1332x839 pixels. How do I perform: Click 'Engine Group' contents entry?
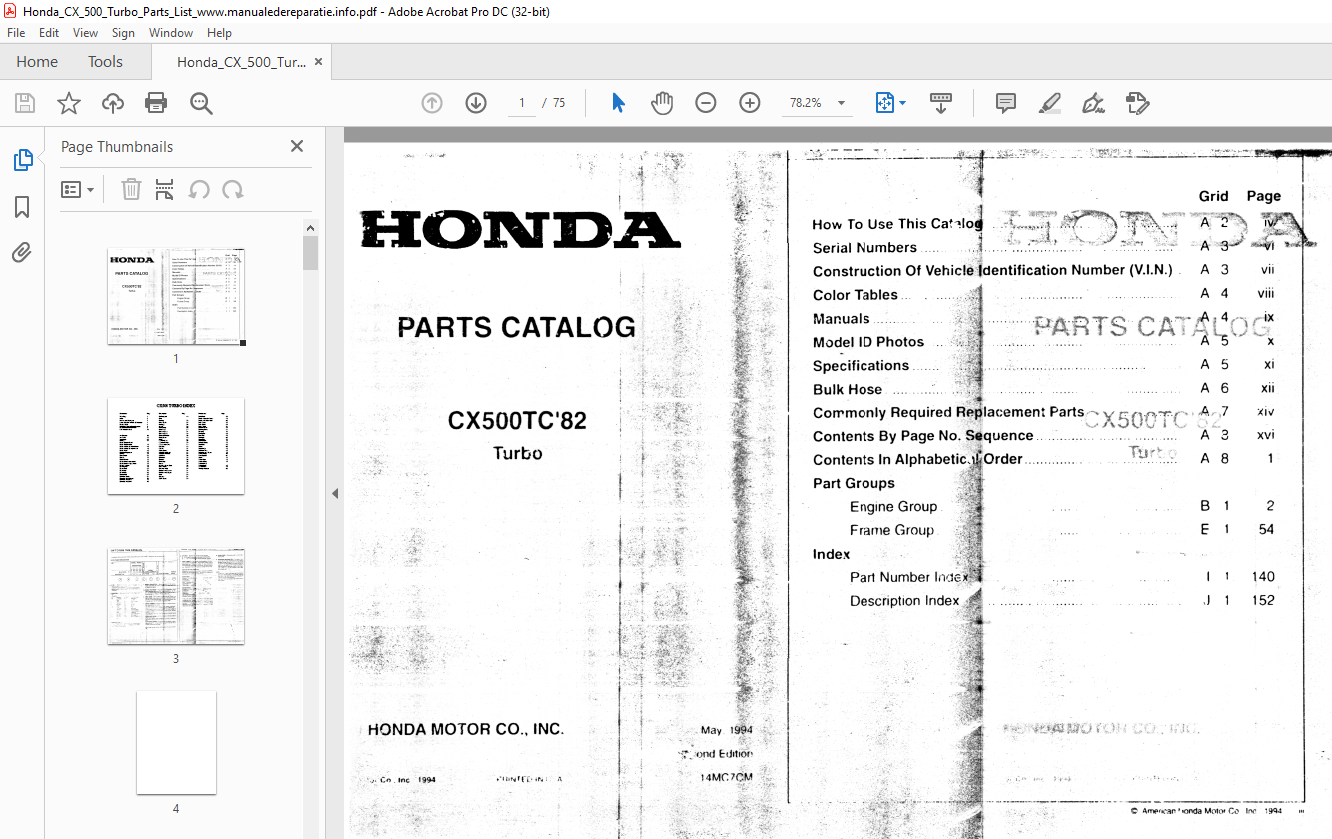[x=893, y=507]
